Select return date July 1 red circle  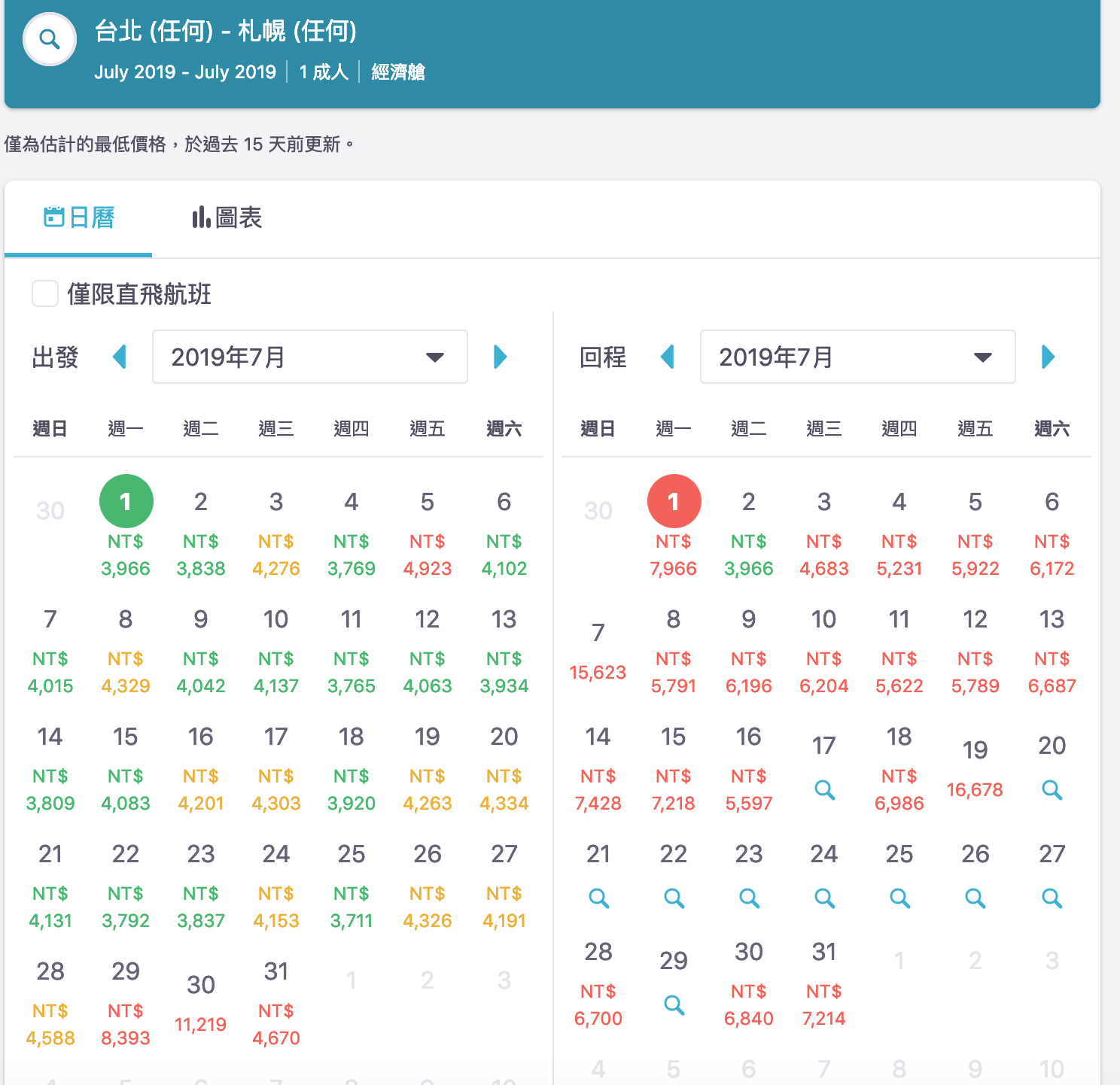click(x=674, y=501)
